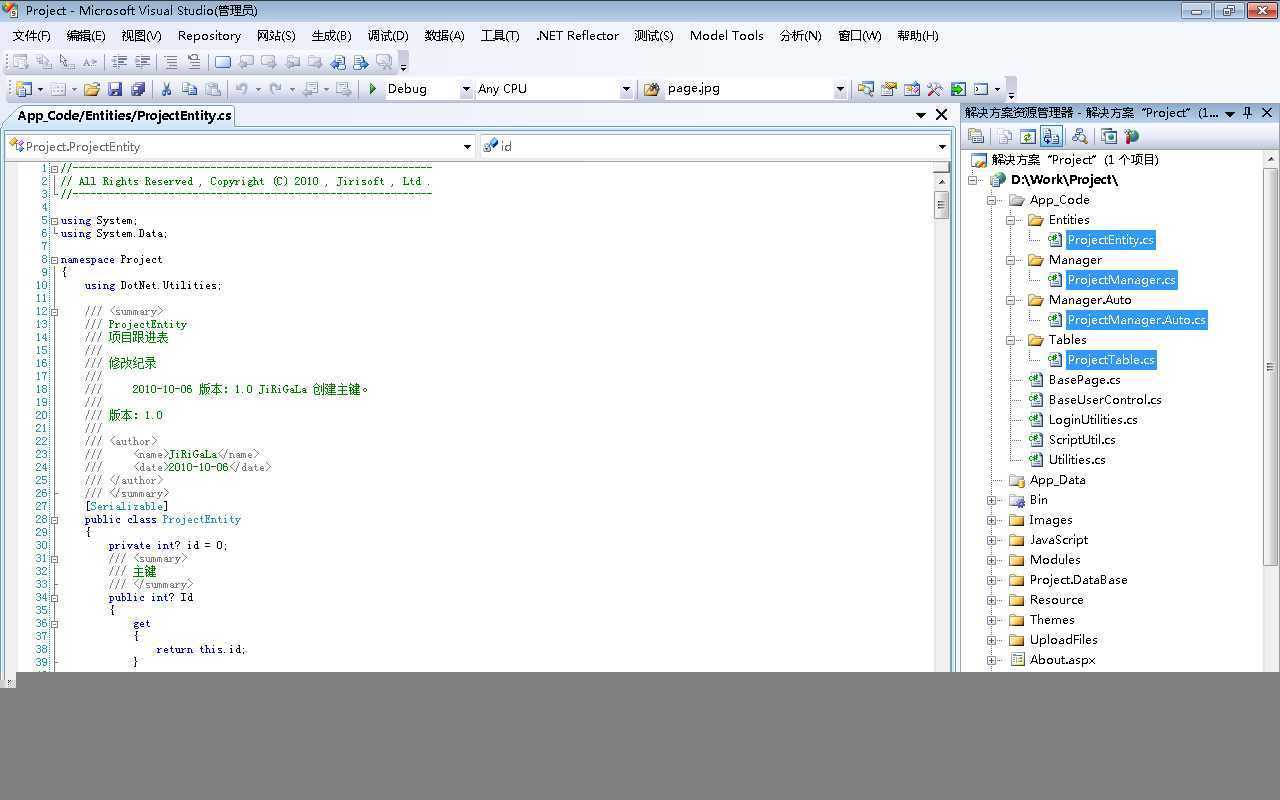Select ProjectTable.cs in Solution Explorer
Image resolution: width=1280 pixels, height=800 pixels.
(x=1111, y=360)
